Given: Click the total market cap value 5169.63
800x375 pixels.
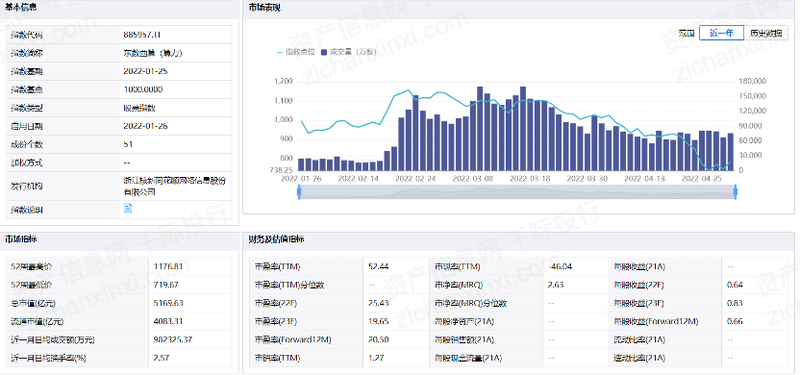Looking at the screenshot, I should click(x=168, y=303).
